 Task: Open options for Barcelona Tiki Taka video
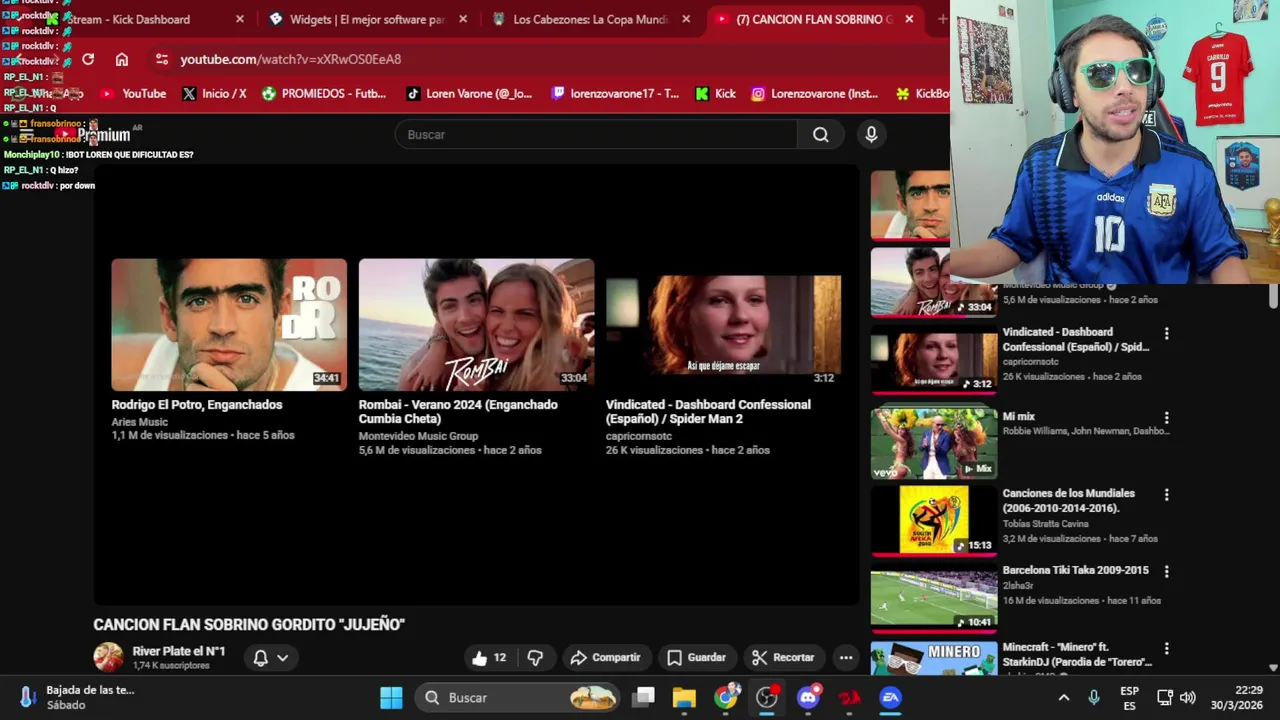1166,572
